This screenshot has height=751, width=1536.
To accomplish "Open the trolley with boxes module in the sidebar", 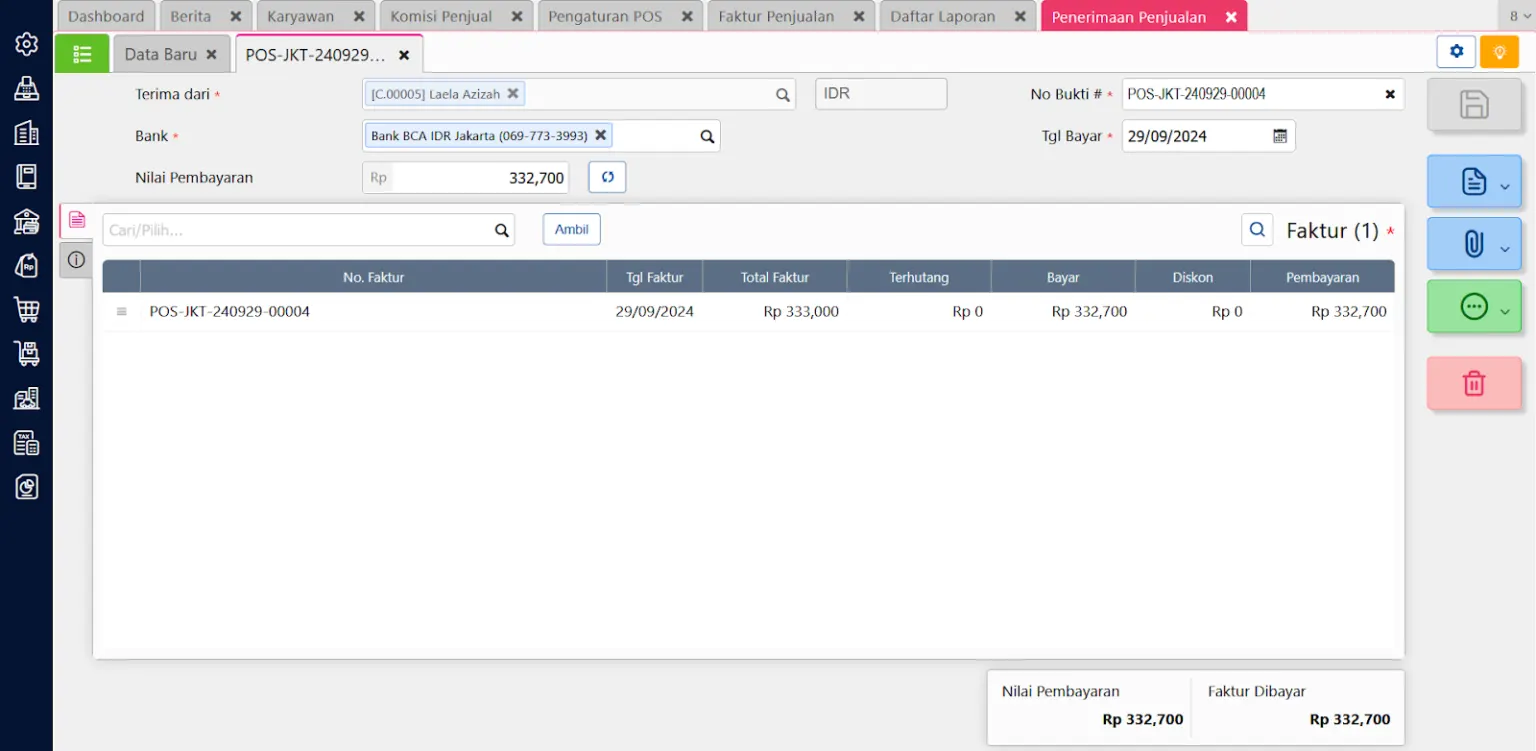I will click(26, 353).
